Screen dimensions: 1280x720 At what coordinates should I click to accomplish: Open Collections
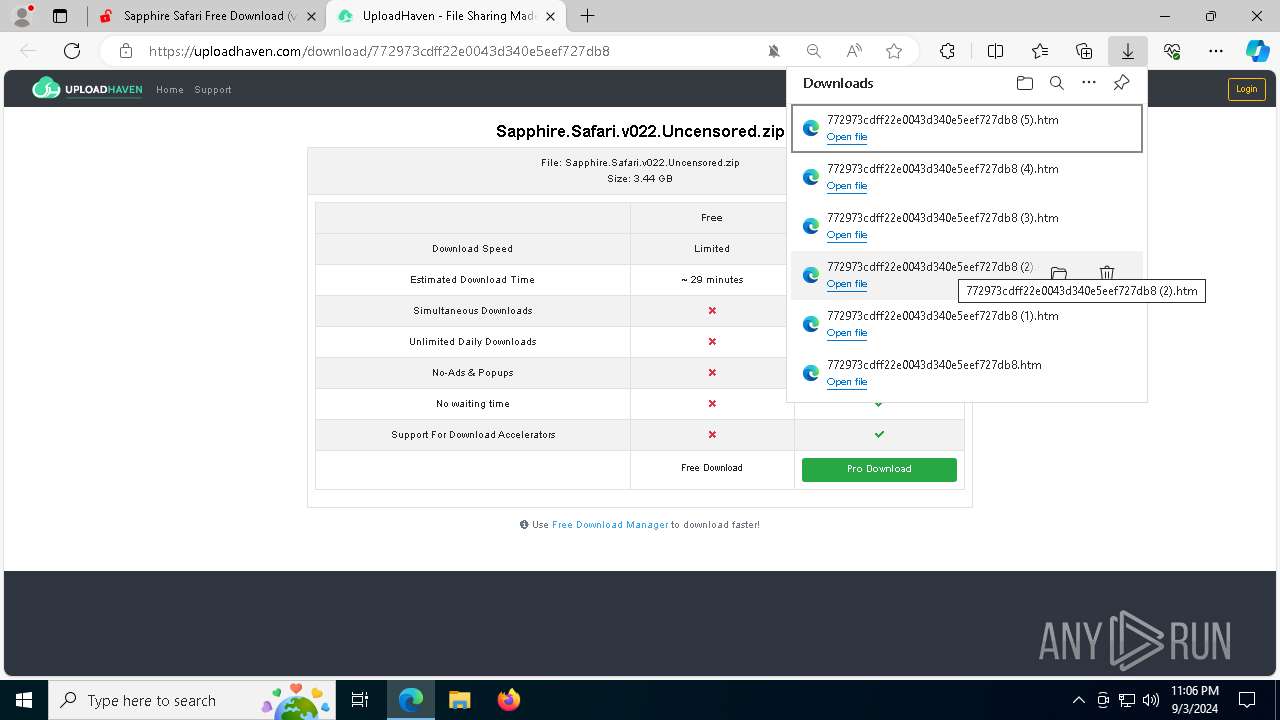click(1084, 51)
